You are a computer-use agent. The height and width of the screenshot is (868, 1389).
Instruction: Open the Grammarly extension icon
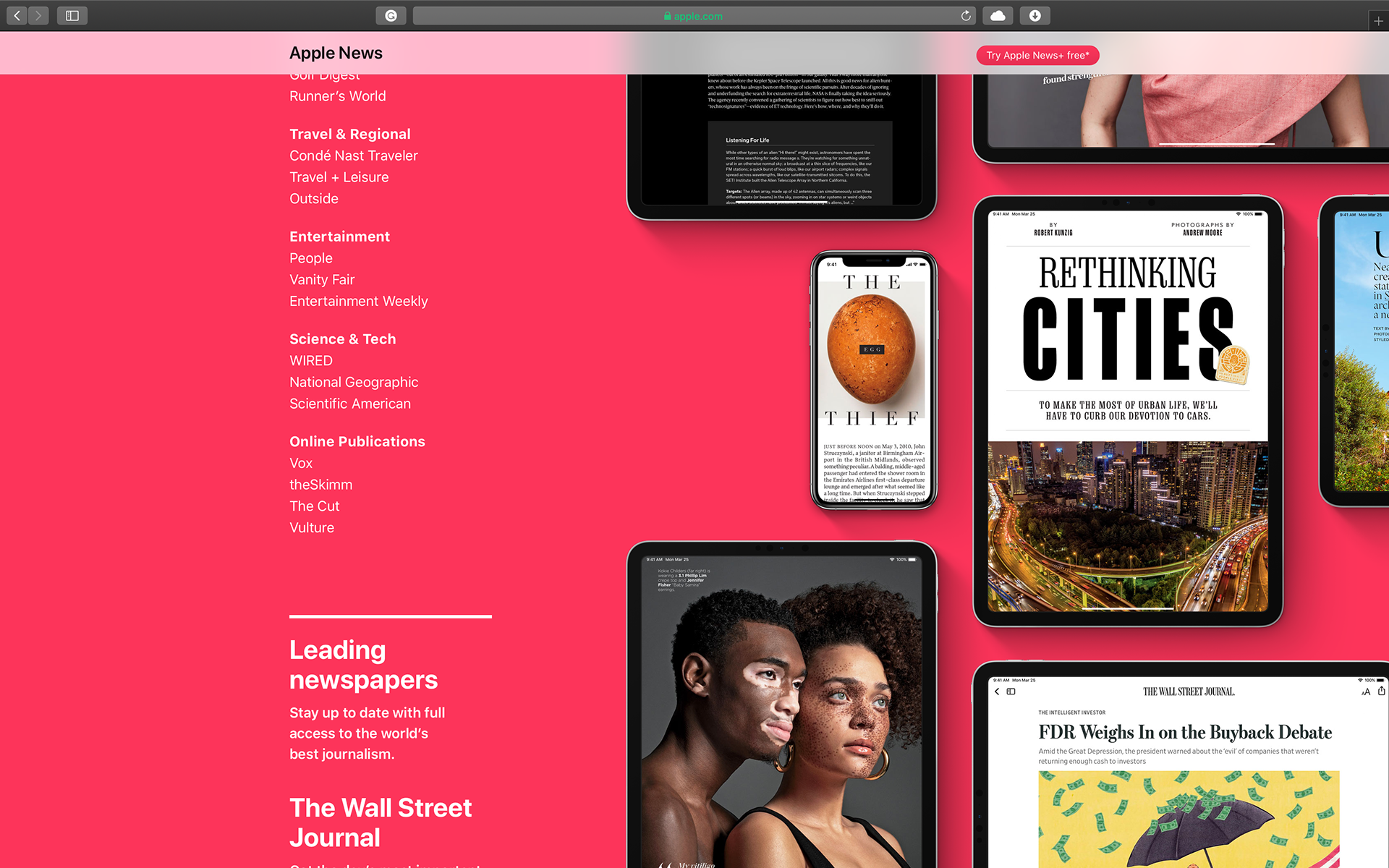point(391,15)
